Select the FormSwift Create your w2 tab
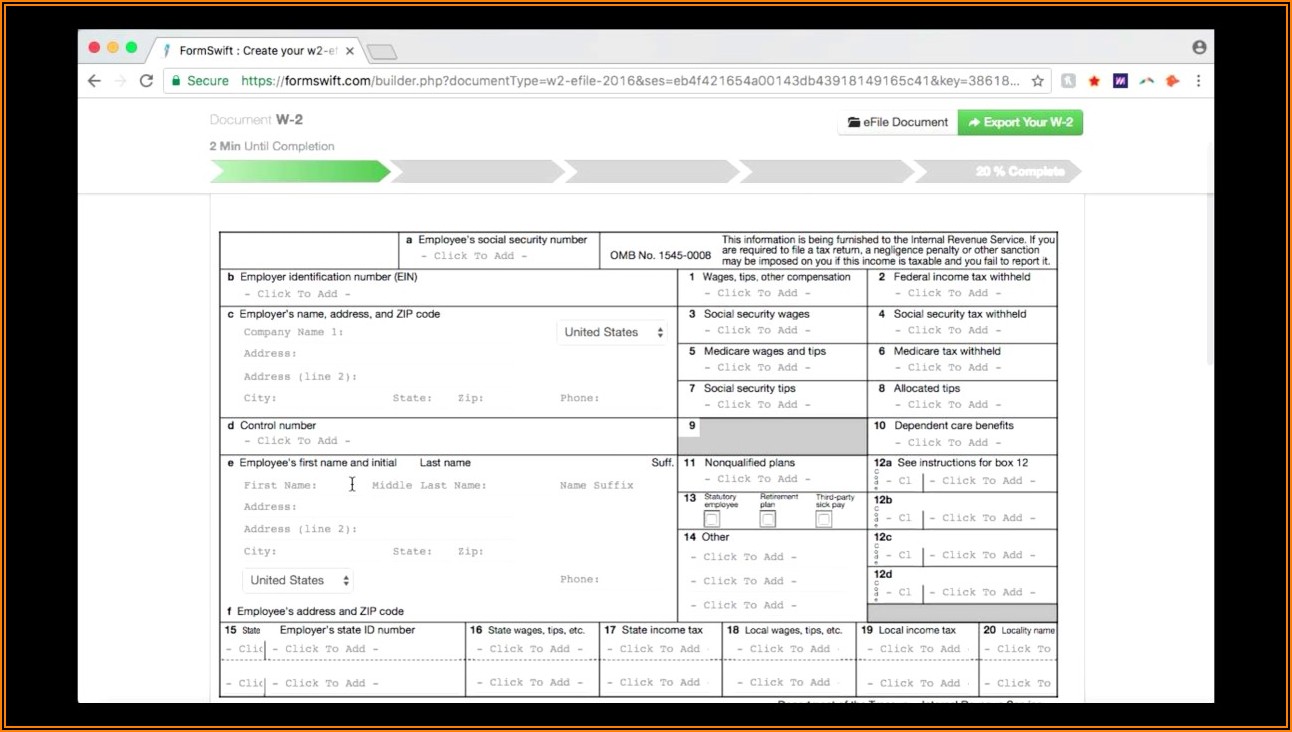The width and height of the screenshot is (1292, 732). (x=256, y=51)
